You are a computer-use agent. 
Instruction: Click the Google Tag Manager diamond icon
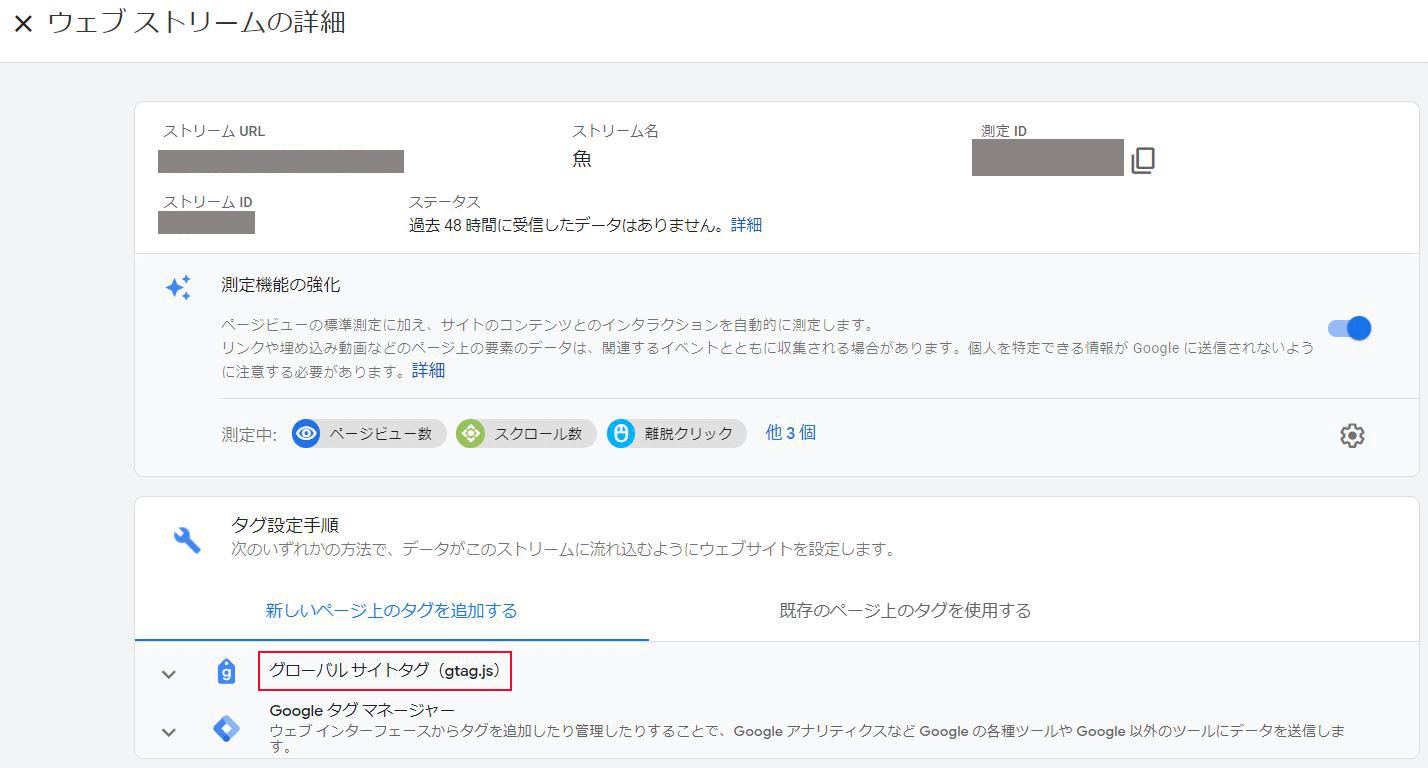click(x=227, y=729)
